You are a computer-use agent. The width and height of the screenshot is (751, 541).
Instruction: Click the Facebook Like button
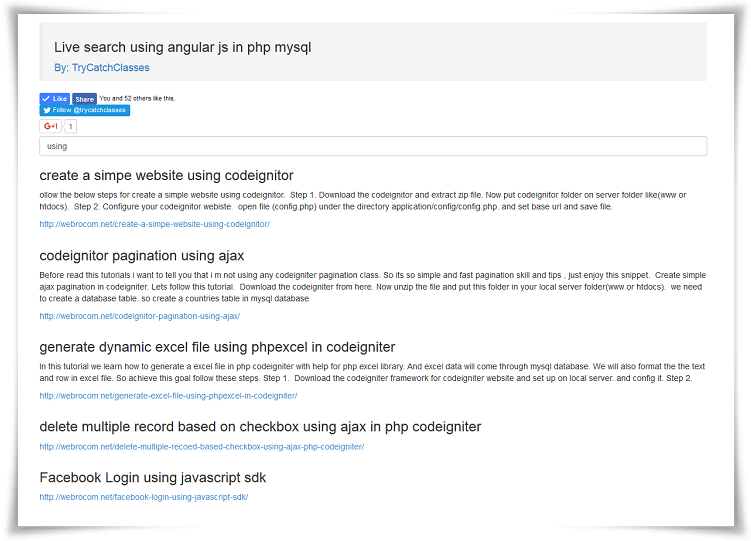click(54, 99)
